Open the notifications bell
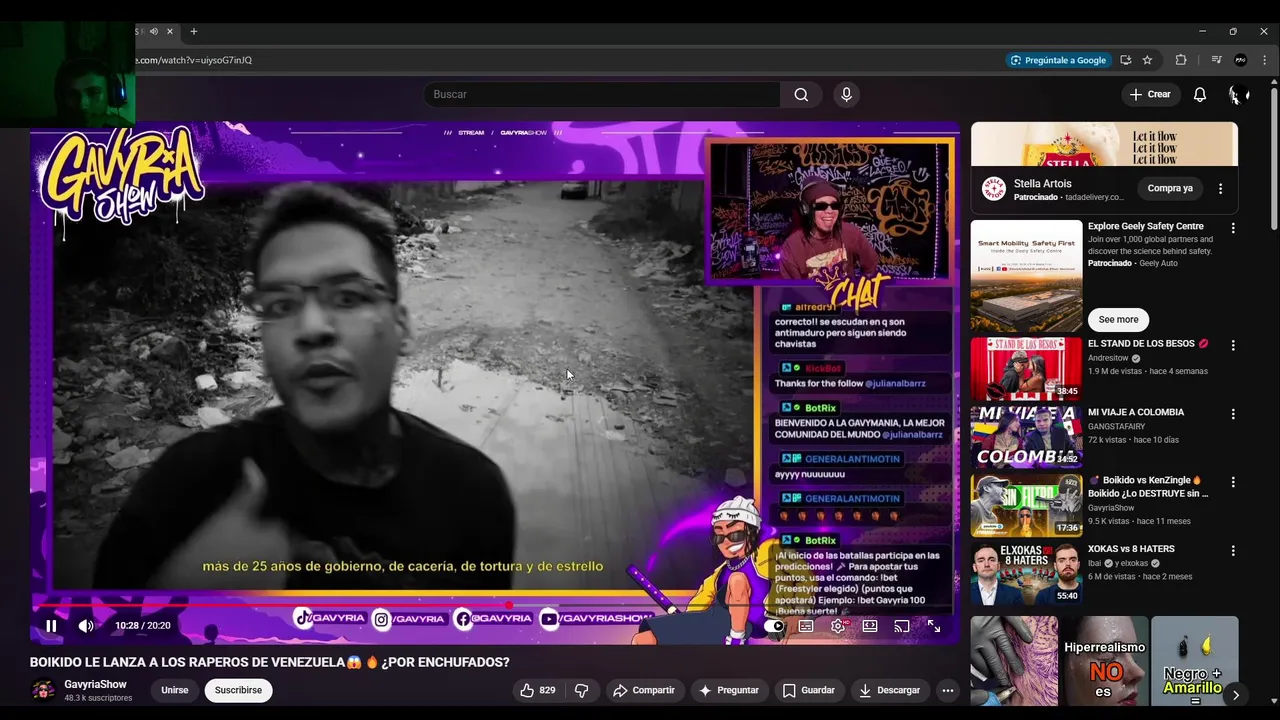1280x720 pixels. point(1200,94)
